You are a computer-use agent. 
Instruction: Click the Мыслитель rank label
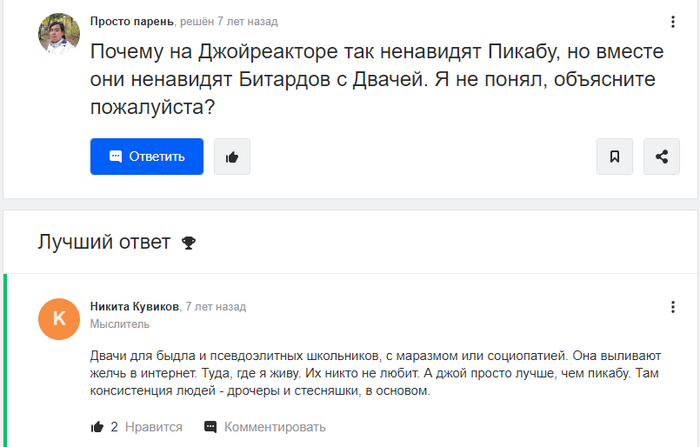pos(120,324)
